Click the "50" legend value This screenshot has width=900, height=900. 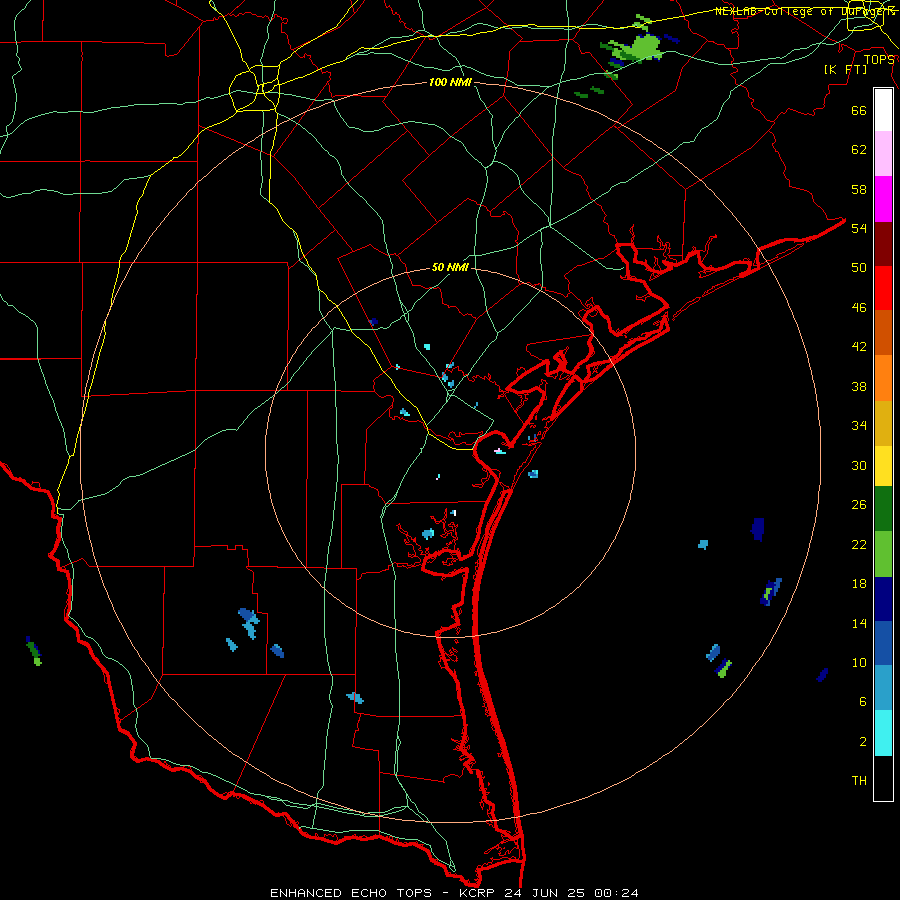pos(859,267)
